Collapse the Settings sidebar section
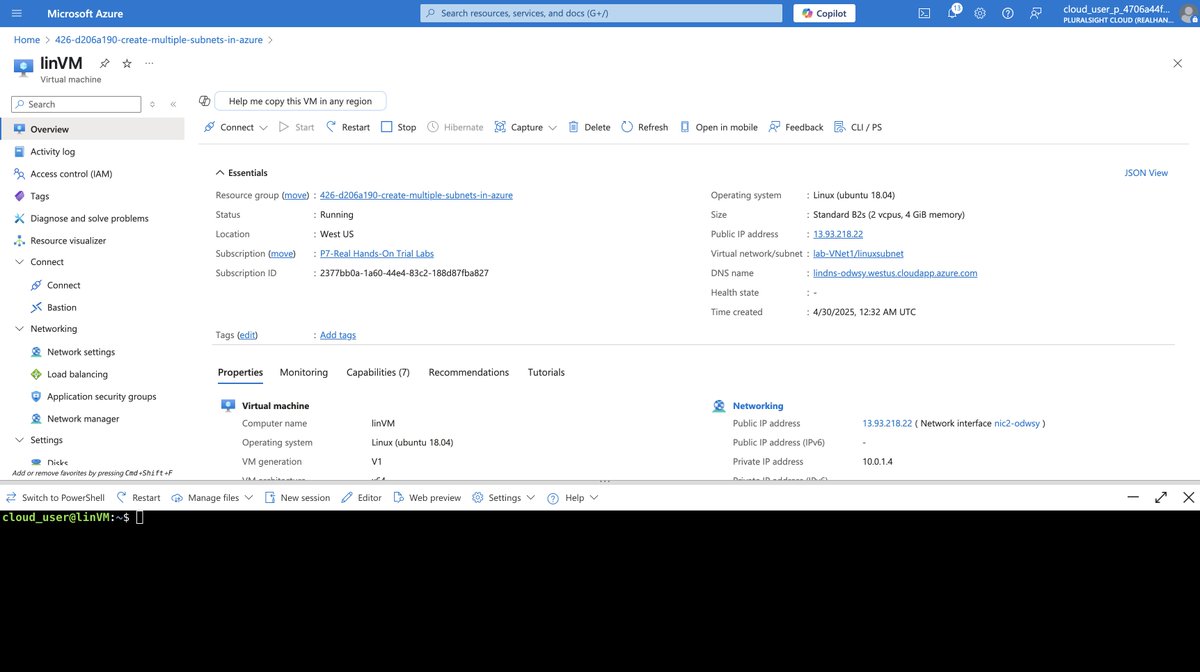Viewport: 1200px width, 672px height. point(20,440)
